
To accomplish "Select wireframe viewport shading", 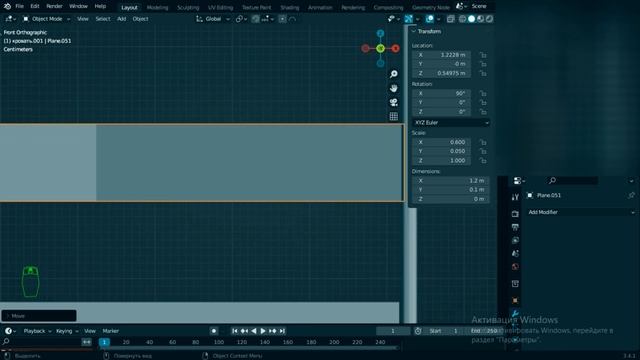I will [x=462, y=19].
